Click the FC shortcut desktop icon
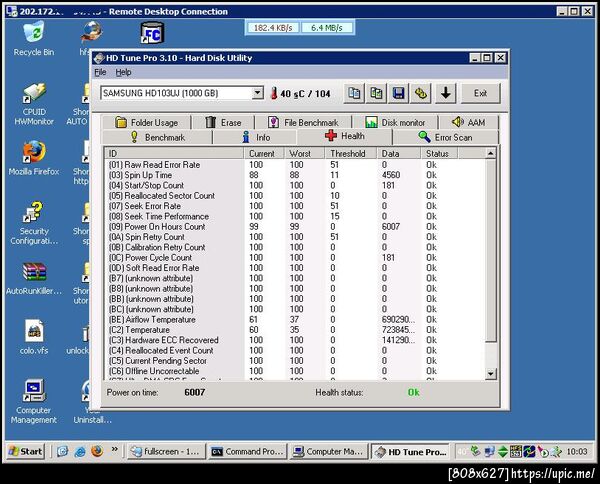Screen dimensions: 600x484 pos(152,33)
